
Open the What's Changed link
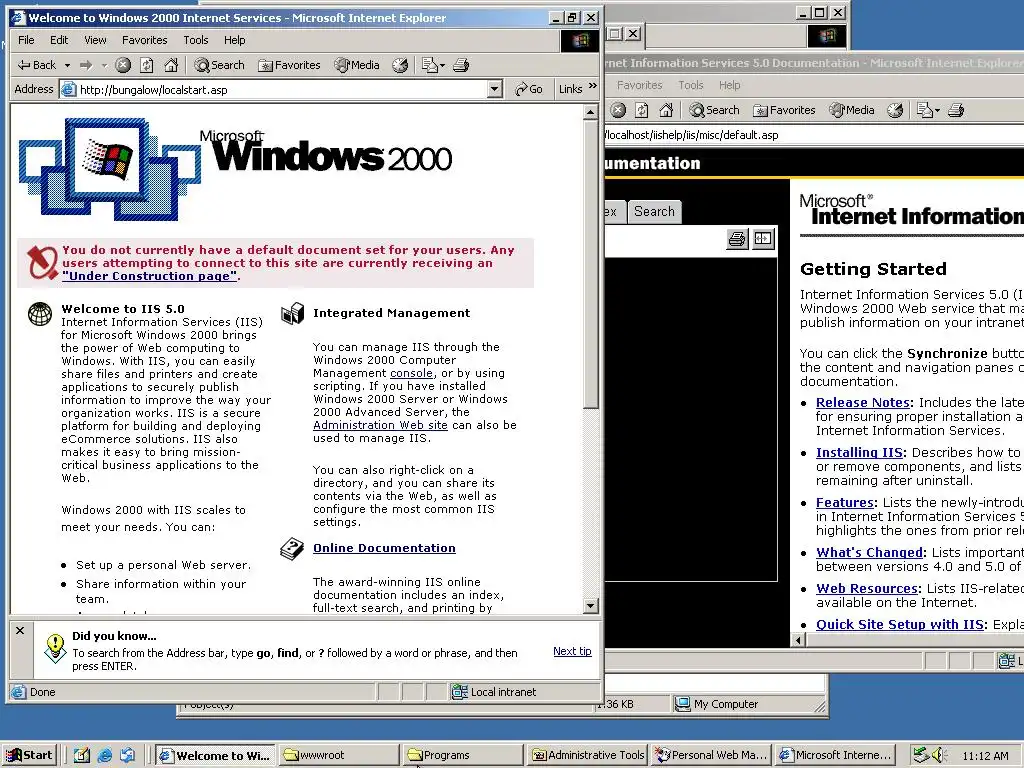click(x=869, y=552)
